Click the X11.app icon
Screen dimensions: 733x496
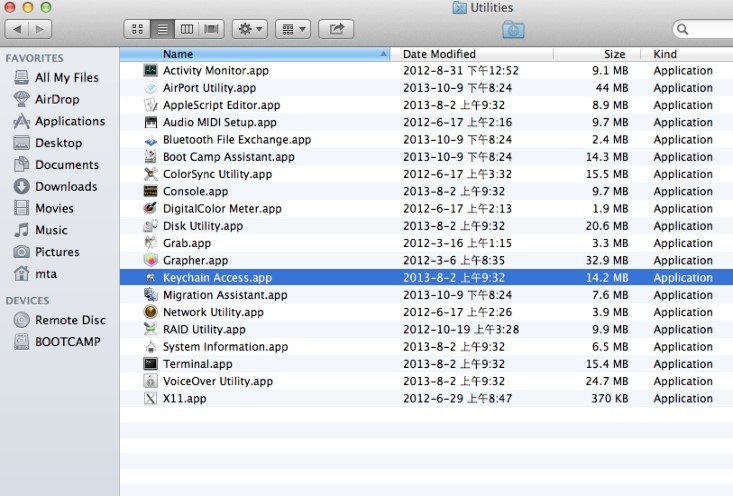[151, 399]
